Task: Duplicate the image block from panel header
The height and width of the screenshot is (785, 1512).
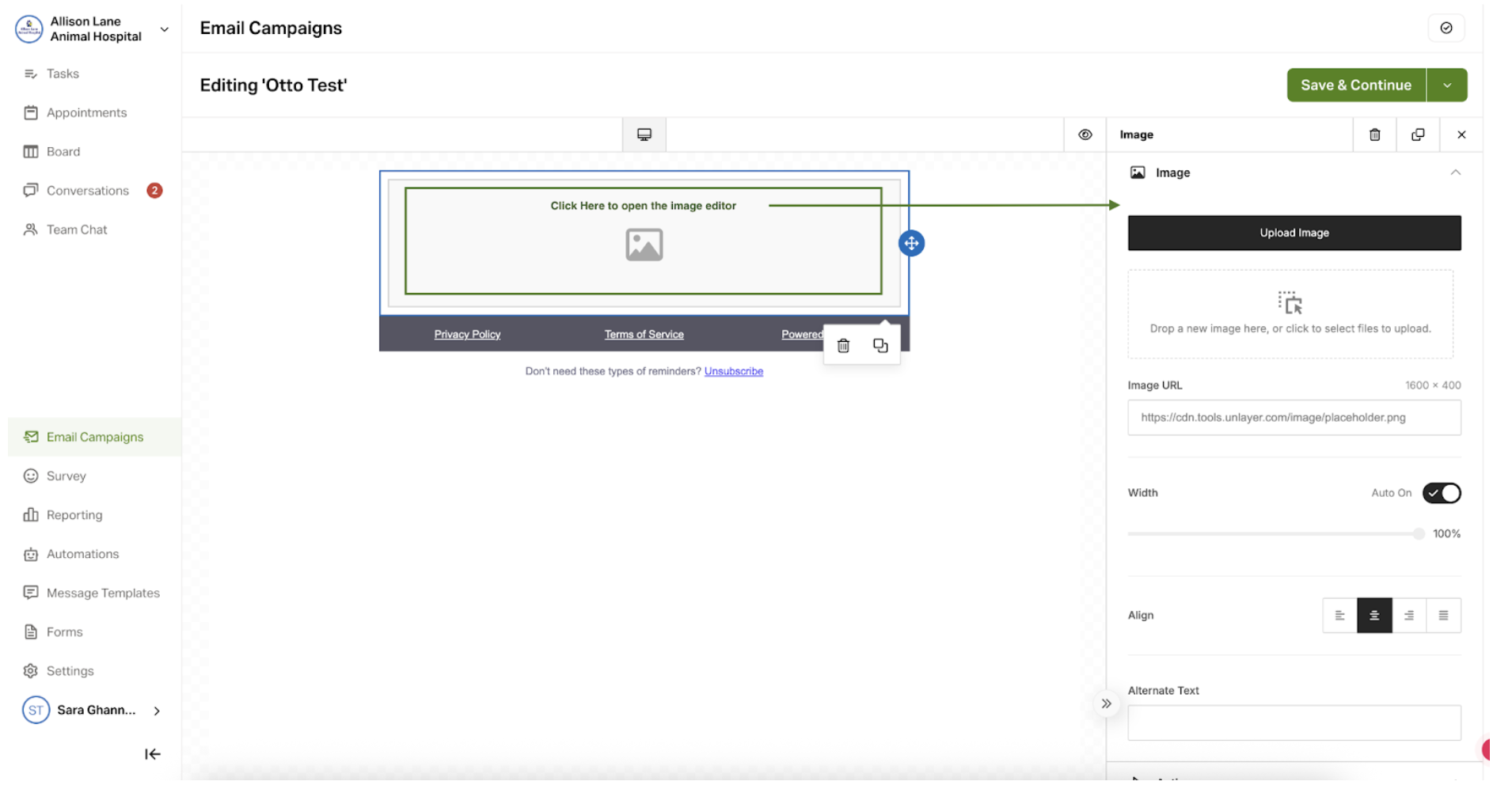Action: pos(1417,135)
